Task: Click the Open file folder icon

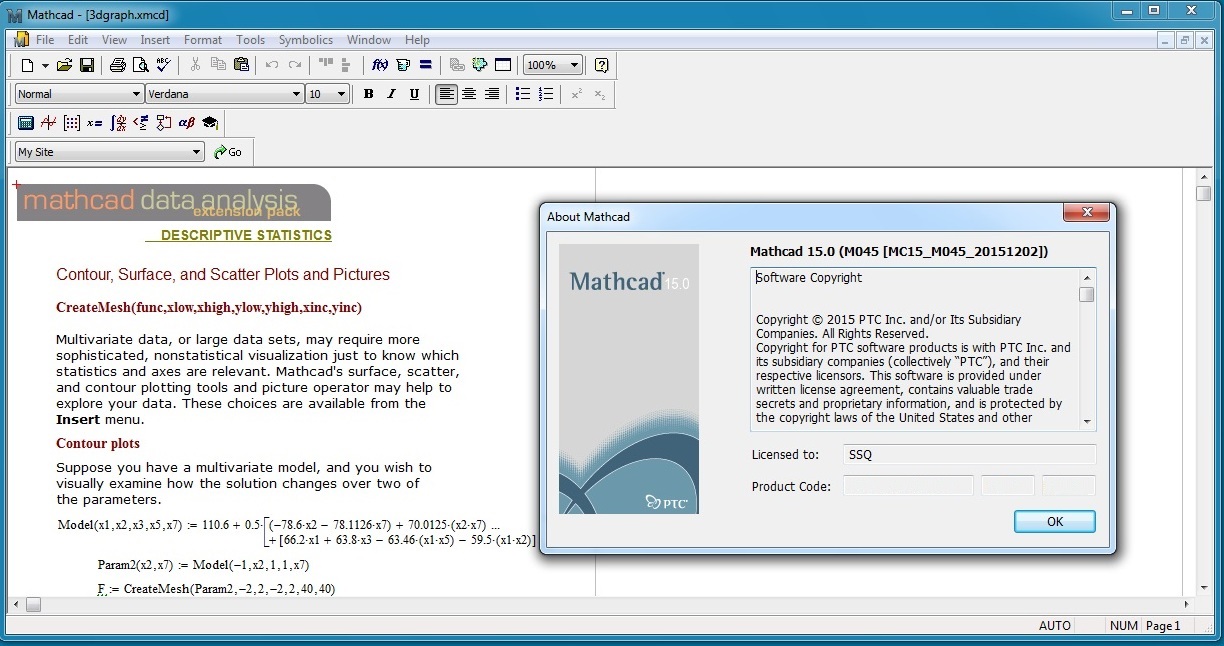Action: pos(64,65)
